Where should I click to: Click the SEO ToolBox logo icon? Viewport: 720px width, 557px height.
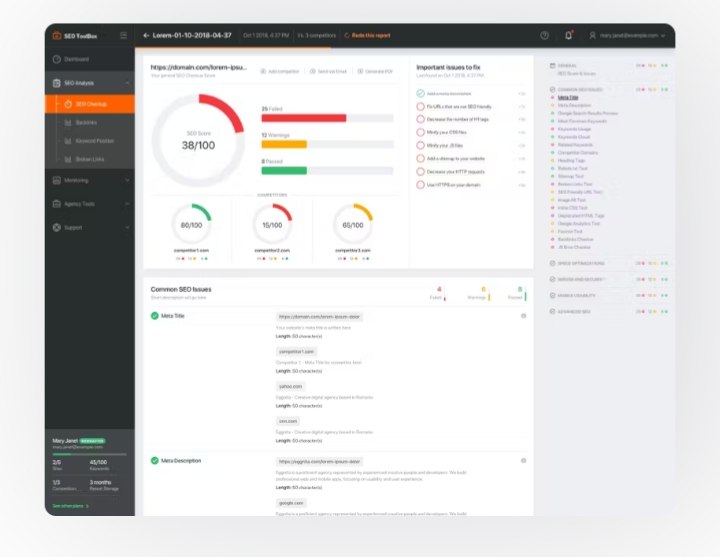(56, 35)
